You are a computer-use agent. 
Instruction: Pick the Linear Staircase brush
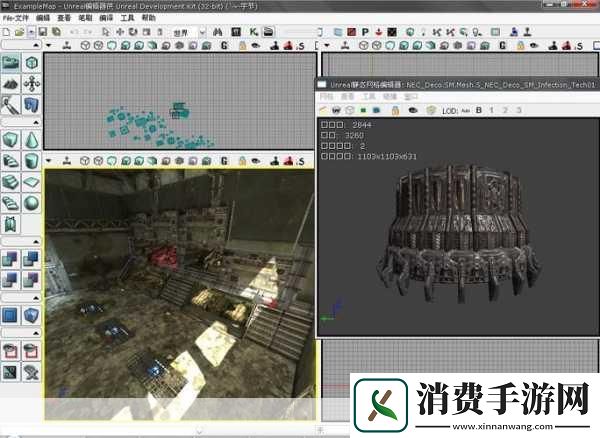coord(11,182)
